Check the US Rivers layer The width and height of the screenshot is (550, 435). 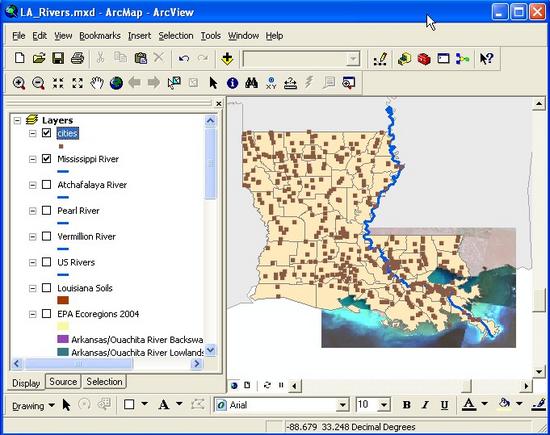click(x=46, y=262)
